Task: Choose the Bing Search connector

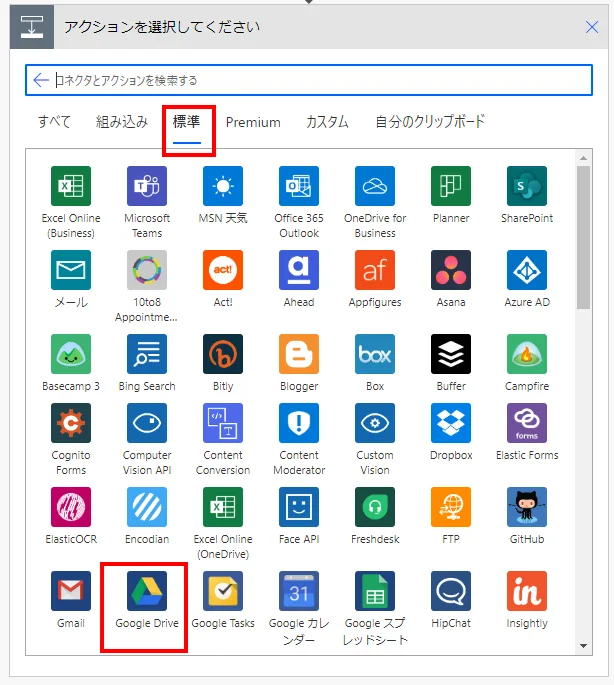Action: [x=147, y=354]
